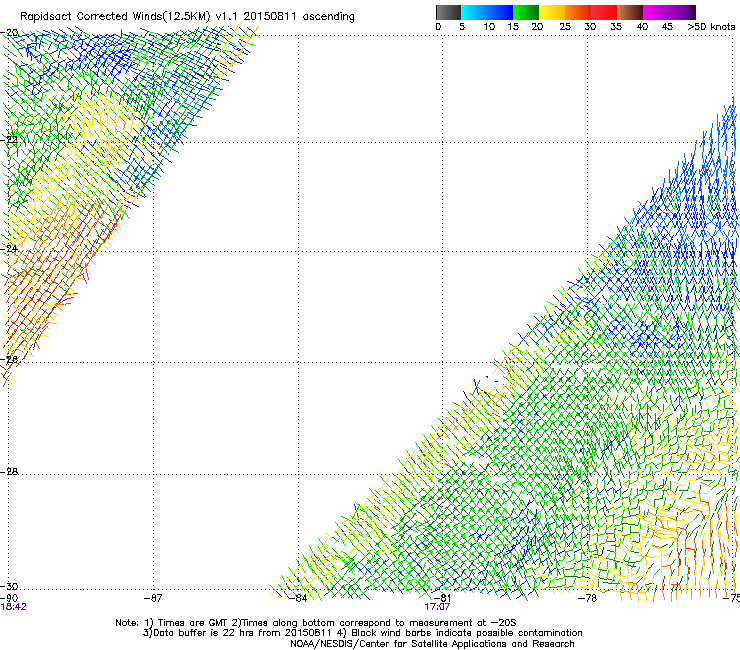The width and height of the screenshot is (740, 650).
Task: Click the orange 25-30 knots legend segment
Action: click(x=578, y=12)
